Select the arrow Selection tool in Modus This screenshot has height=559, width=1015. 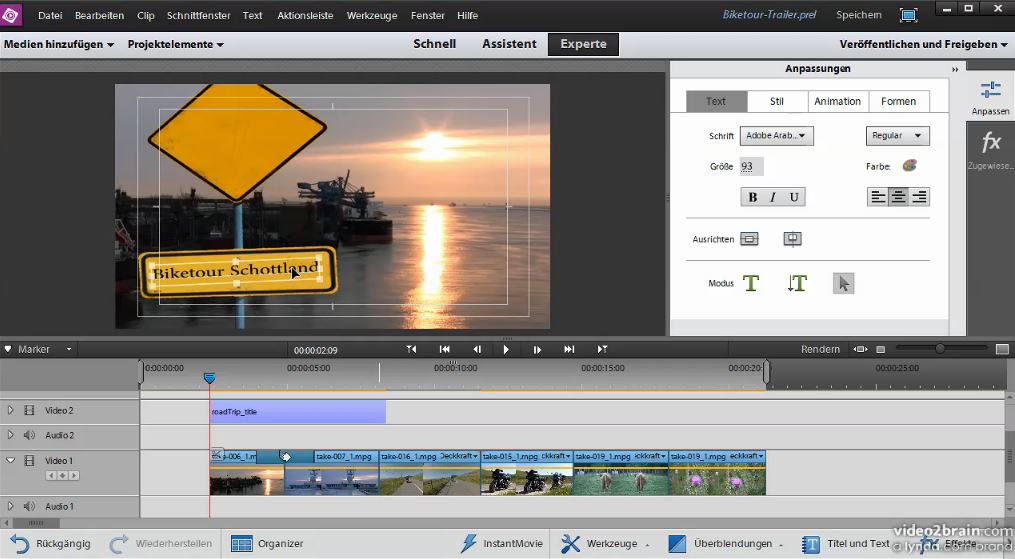click(x=843, y=283)
